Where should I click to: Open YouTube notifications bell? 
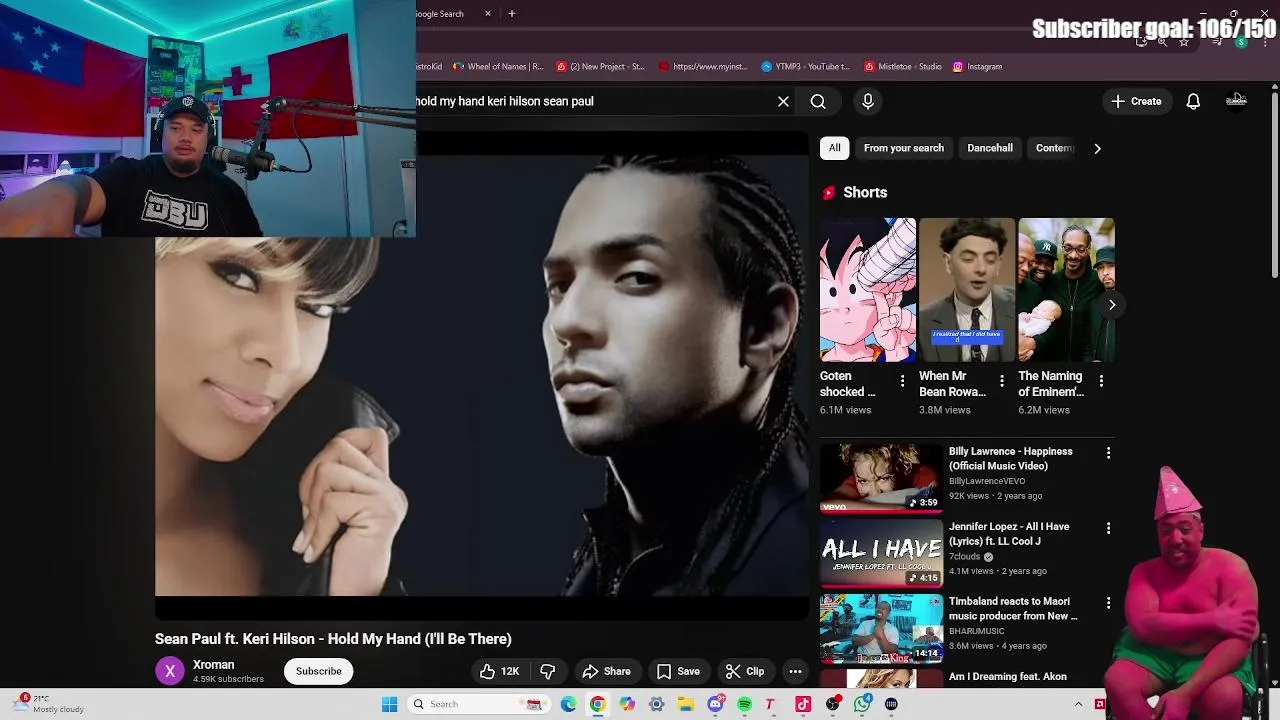1193,101
